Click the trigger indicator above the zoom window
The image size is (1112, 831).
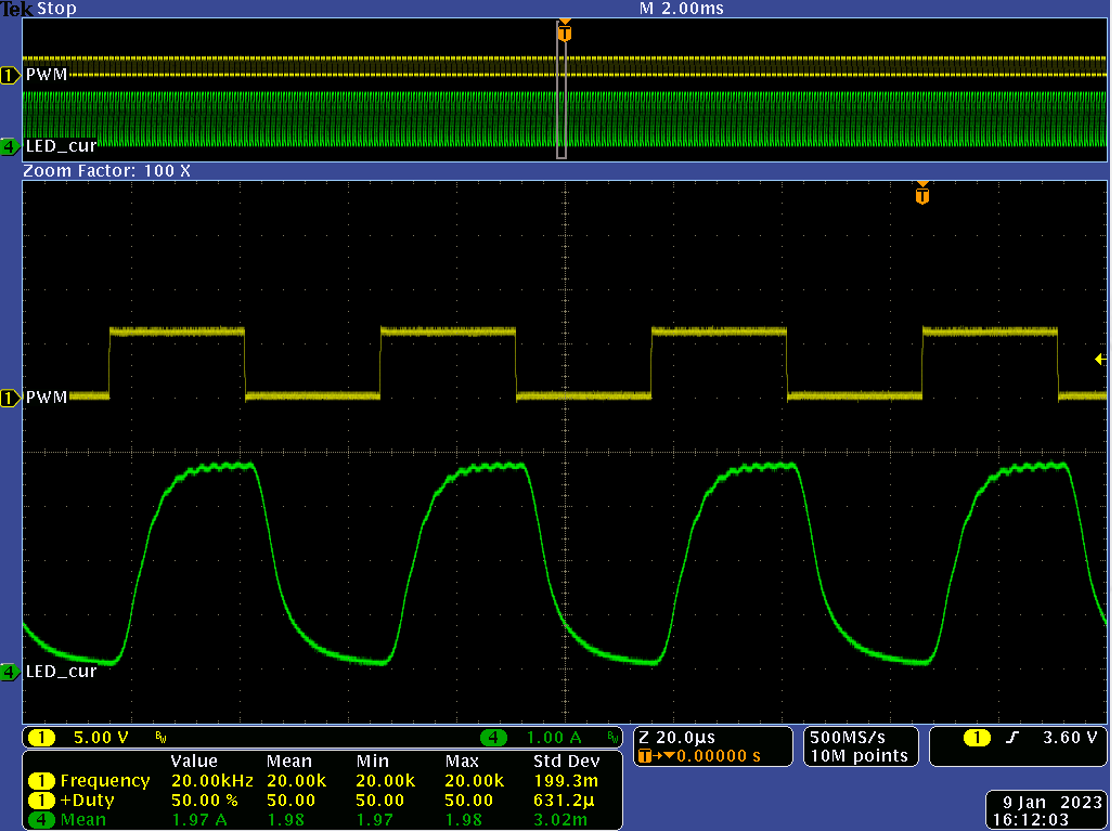coord(922,195)
